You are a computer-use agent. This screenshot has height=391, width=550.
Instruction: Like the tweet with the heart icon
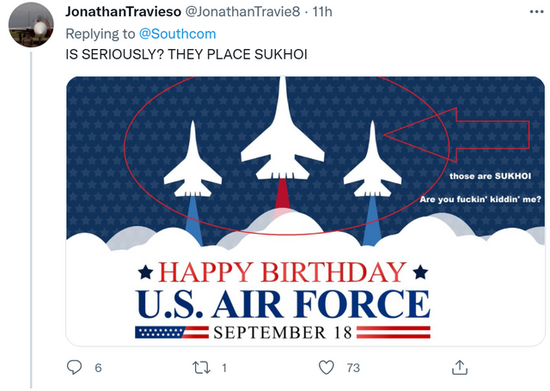326,367
